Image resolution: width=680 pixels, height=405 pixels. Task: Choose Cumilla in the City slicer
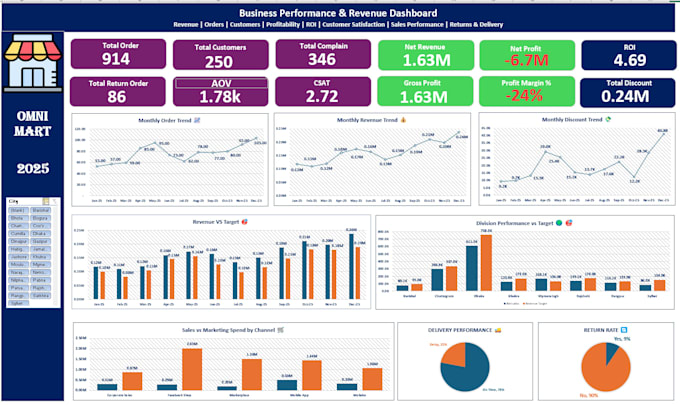[x=18, y=234]
